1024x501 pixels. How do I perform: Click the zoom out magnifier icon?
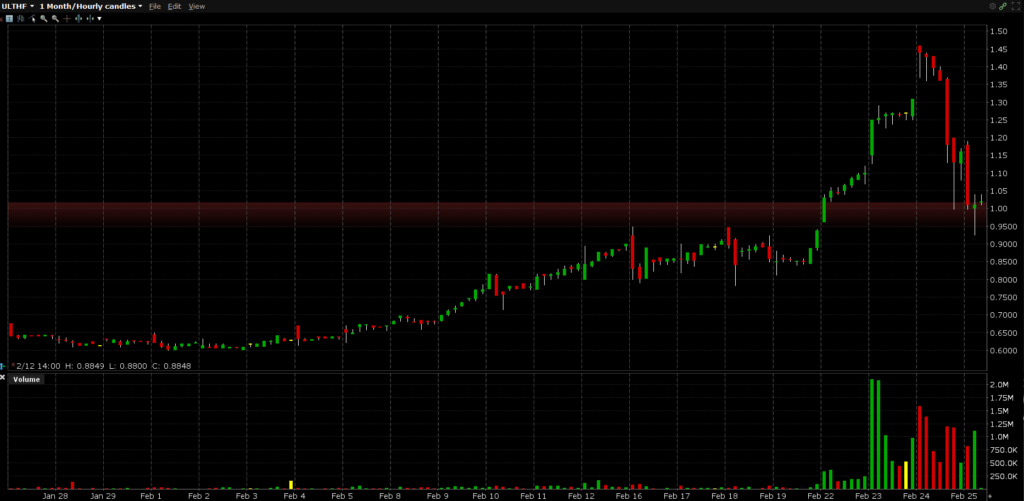55,18
